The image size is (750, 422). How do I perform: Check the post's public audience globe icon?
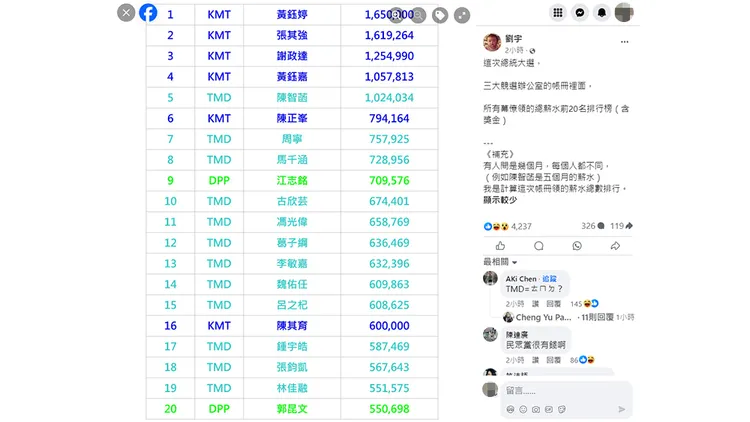point(532,51)
